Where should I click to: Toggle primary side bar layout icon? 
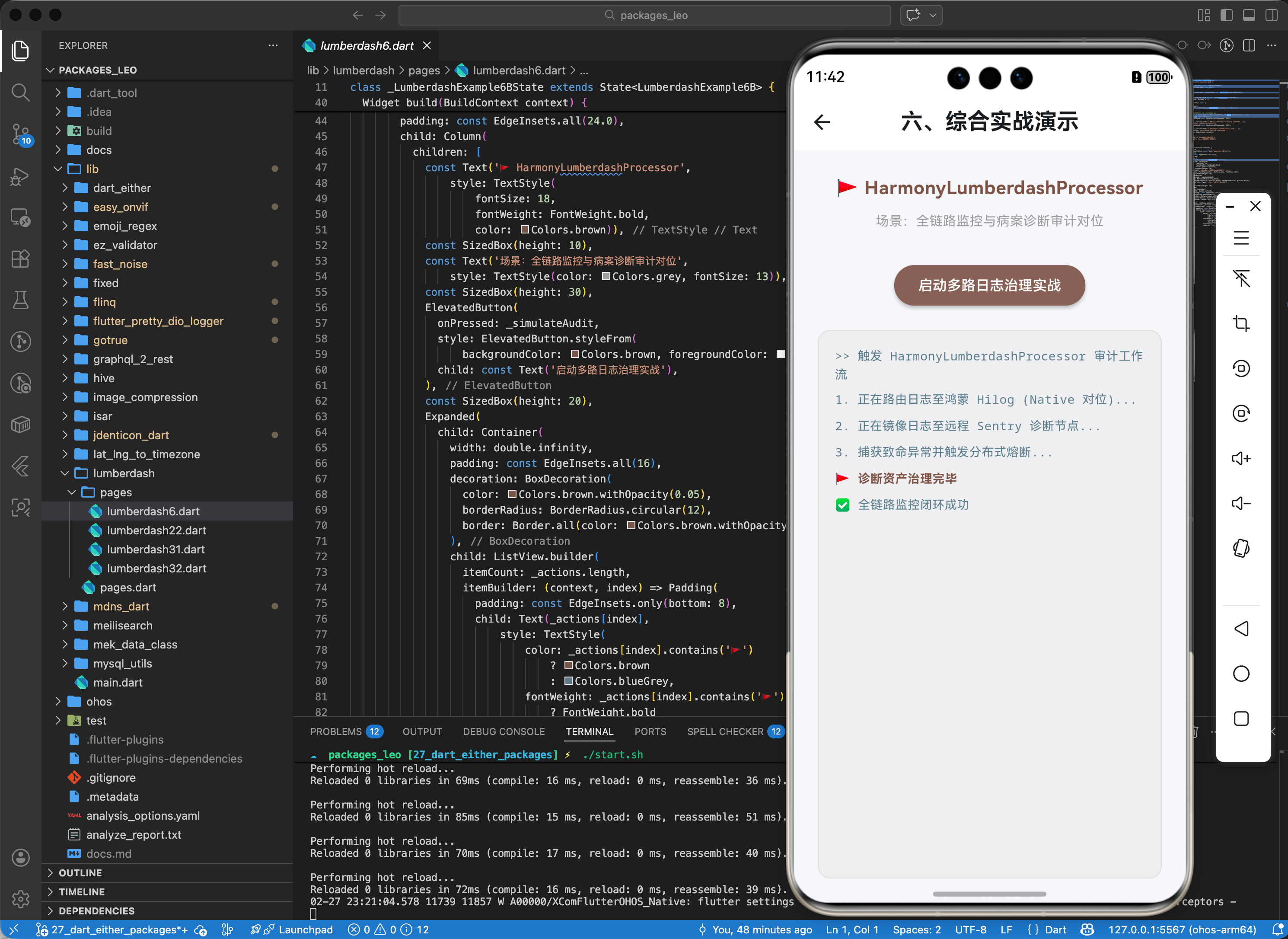tap(1226, 15)
